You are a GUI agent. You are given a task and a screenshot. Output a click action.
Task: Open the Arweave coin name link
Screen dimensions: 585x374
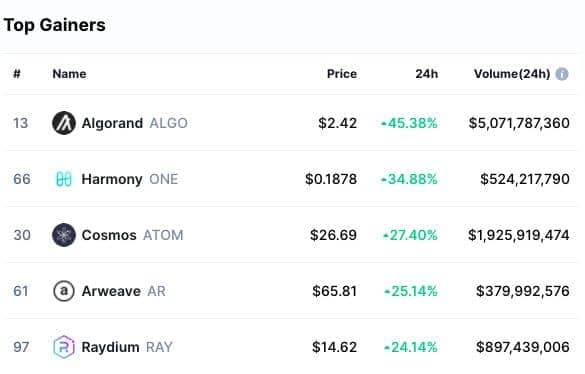click(x=111, y=291)
